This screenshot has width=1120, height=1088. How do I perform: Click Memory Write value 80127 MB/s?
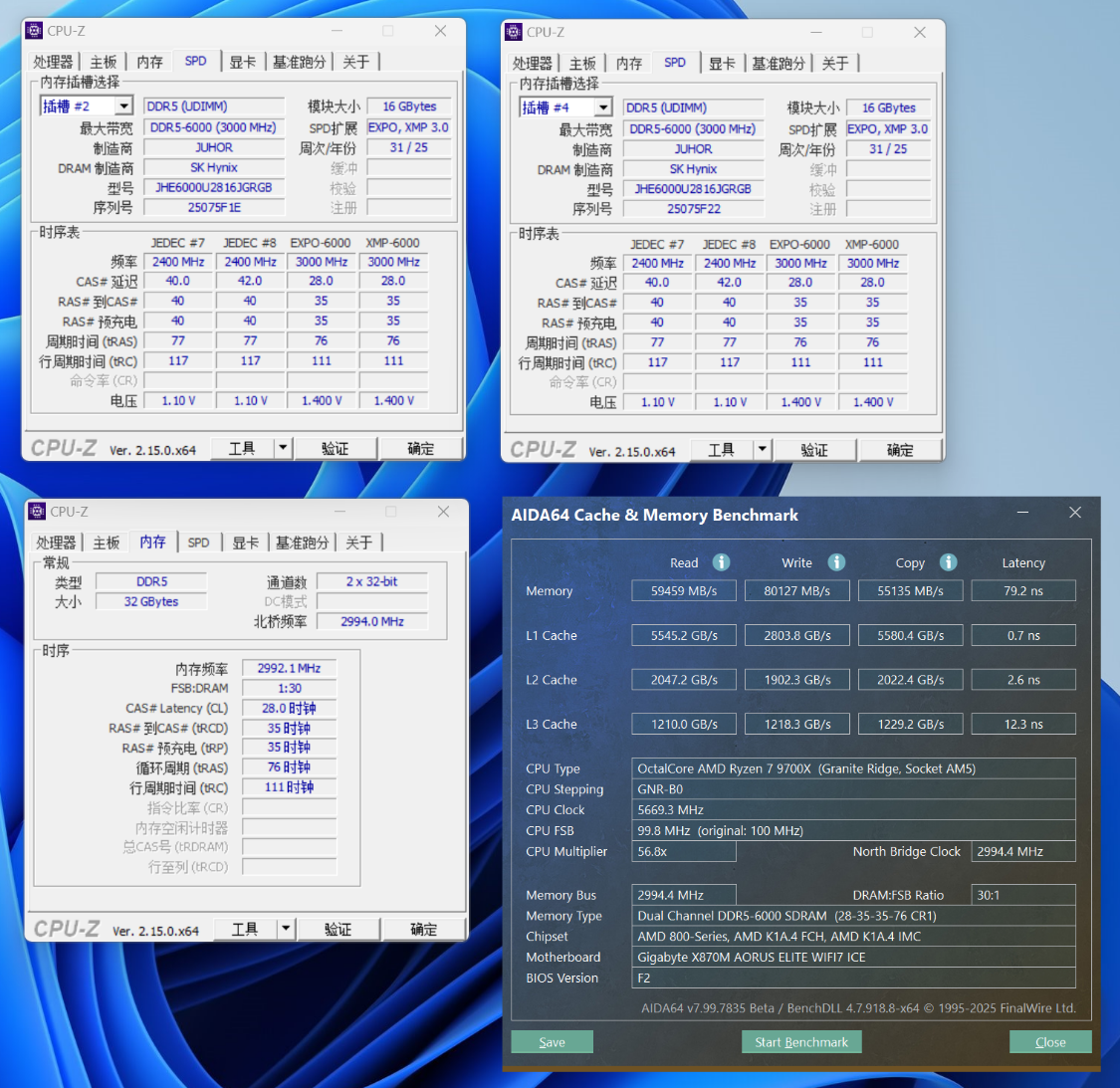(x=797, y=591)
